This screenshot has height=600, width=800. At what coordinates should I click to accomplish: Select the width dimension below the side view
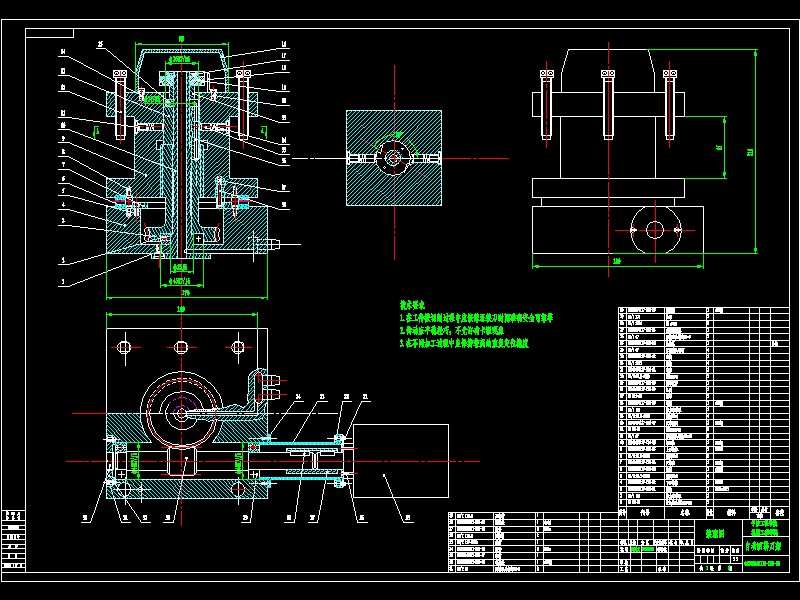[x=617, y=263]
